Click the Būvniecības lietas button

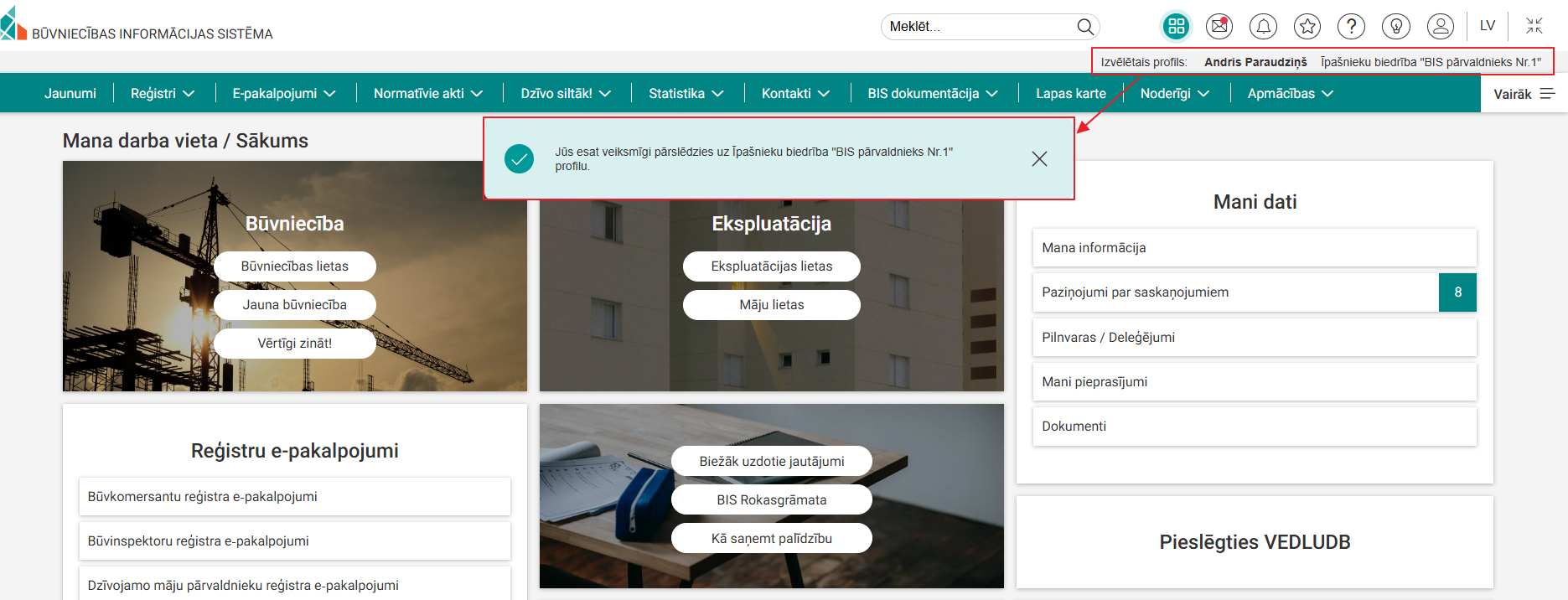pyautogui.click(x=294, y=266)
